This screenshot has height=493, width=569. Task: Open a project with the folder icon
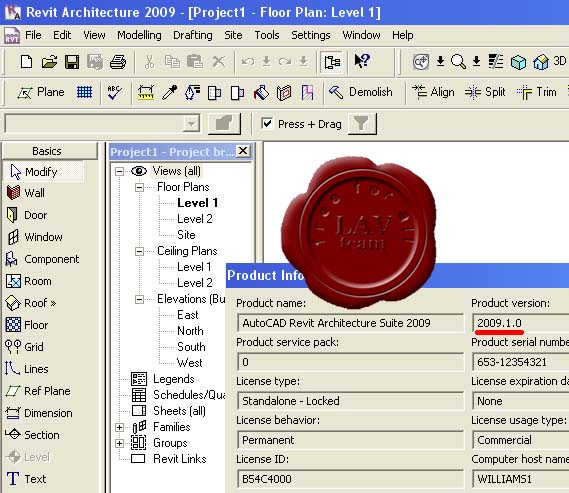(x=49, y=62)
